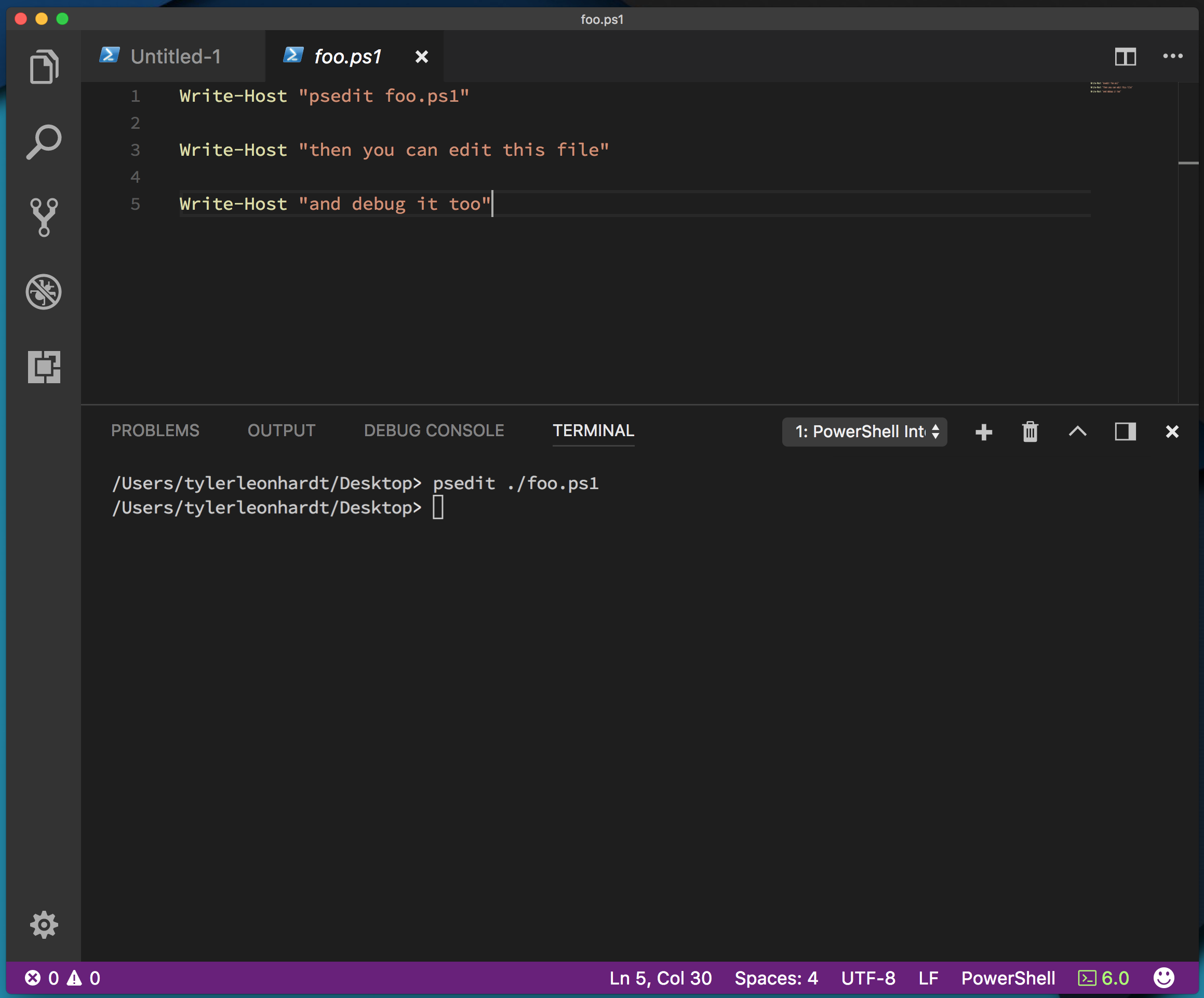Screen dimensions: 1204x998
Task: Select the PROBLEMS tab
Action: tap(154, 432)
